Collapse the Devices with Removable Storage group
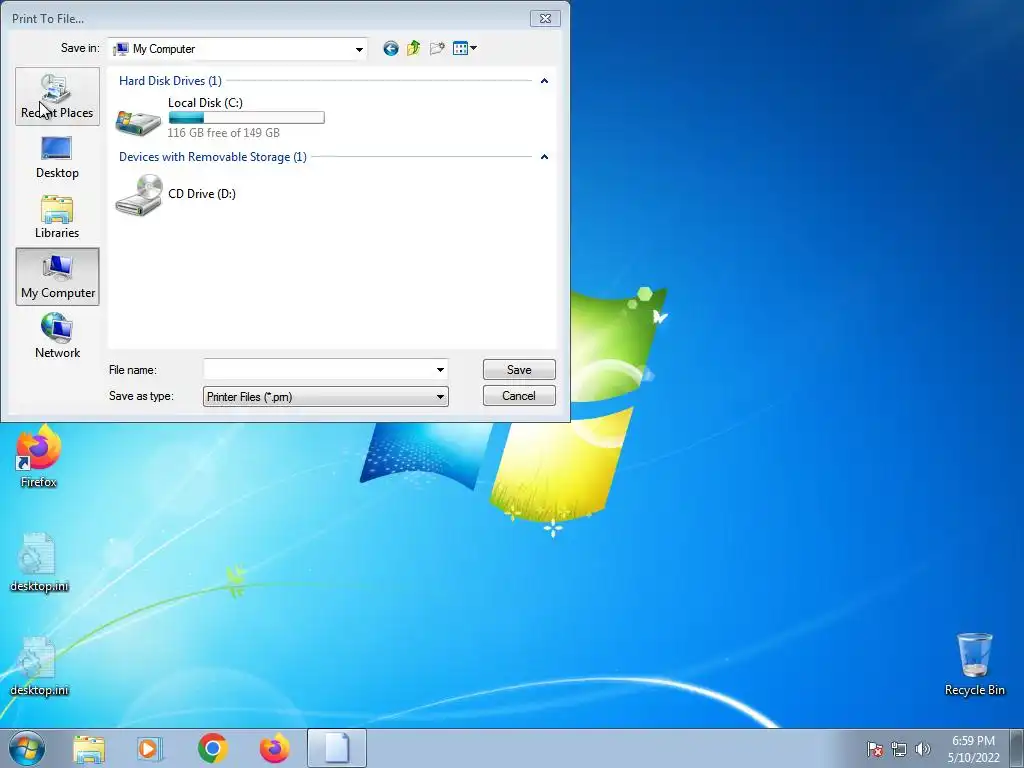Screen dimensions: 1024x768 click(x=544, y=157)
